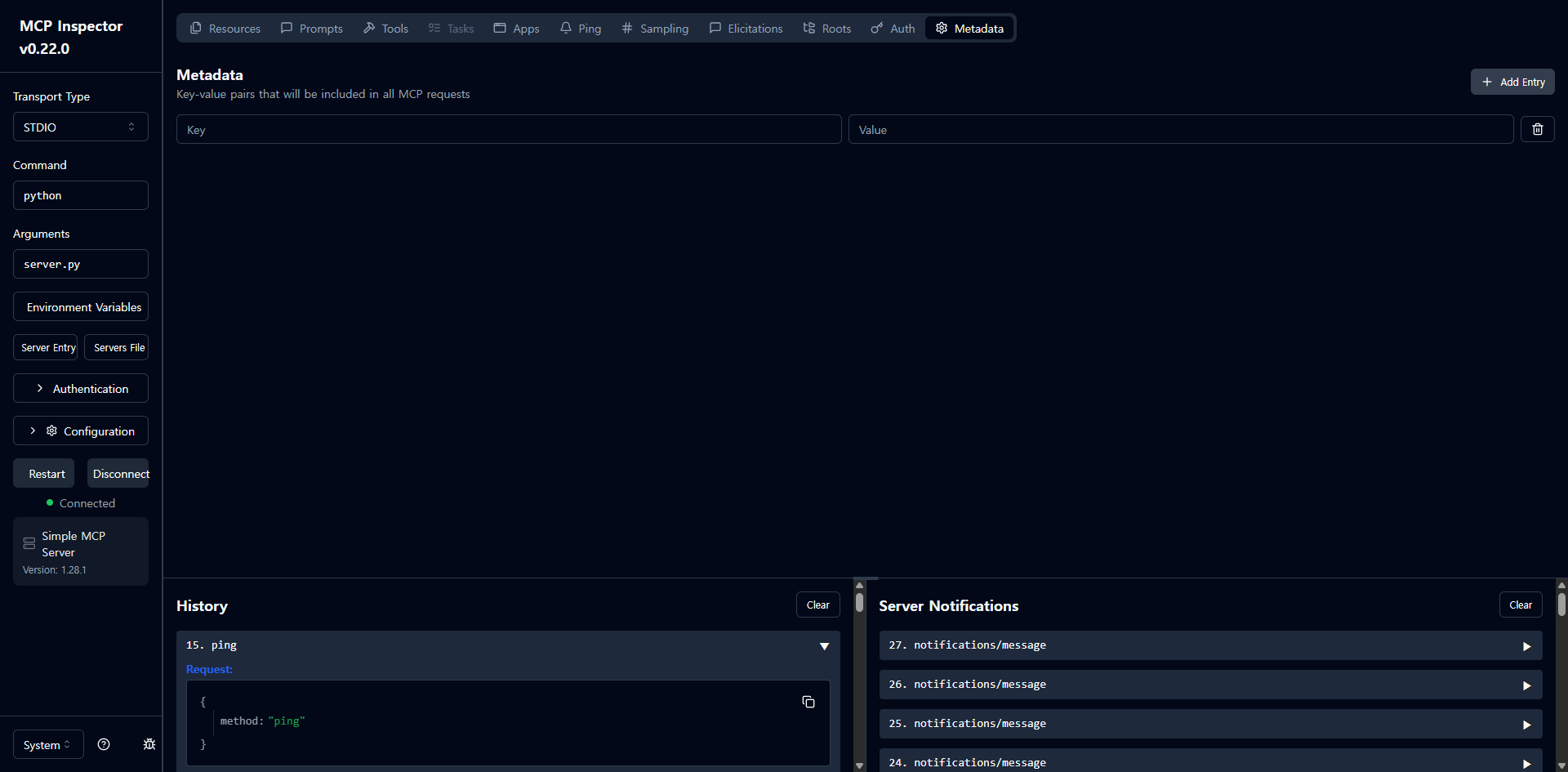Viewport: 1568px width, 772px height.
Task: Copy the ping request JSON
Action: point(808,702)
